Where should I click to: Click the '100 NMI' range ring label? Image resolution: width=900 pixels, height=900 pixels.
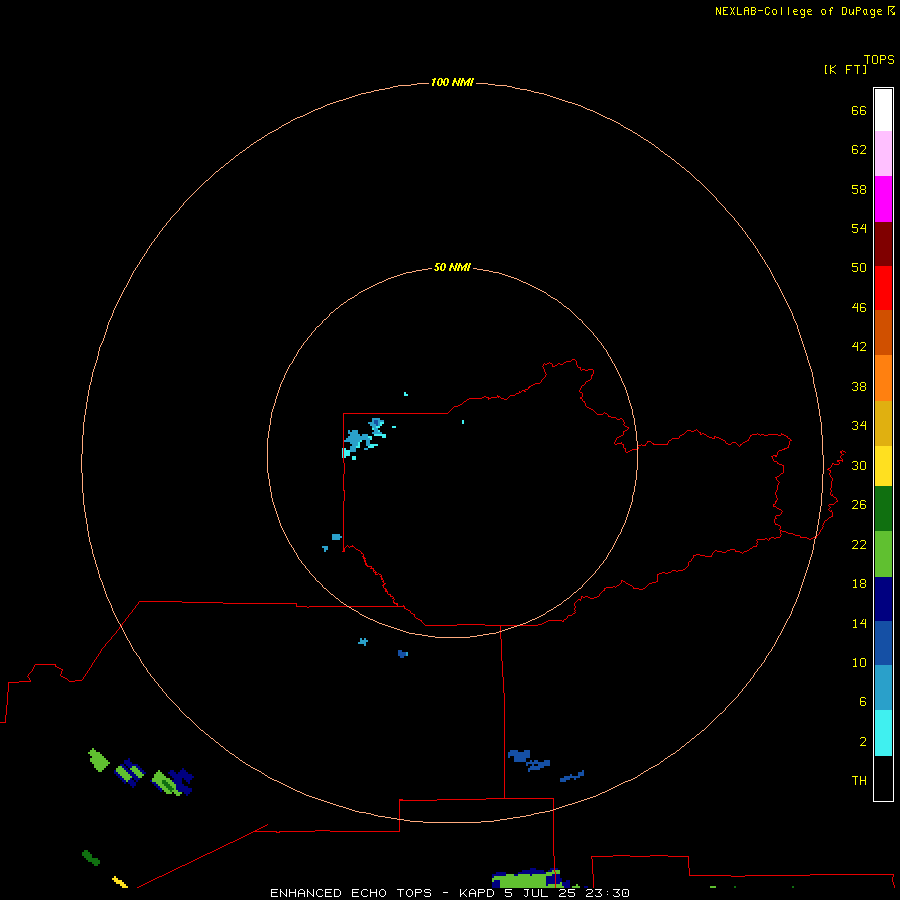(x=452, y=82)
